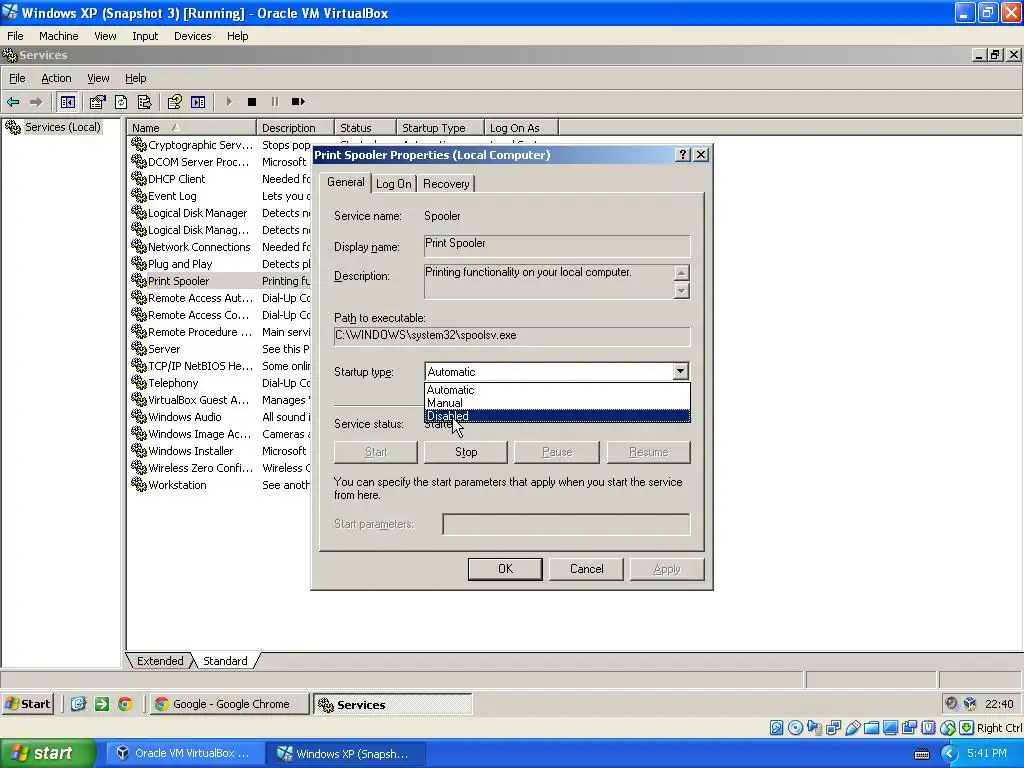
Task: Click the Back arrow in Services toolbar
Action: 13,102
